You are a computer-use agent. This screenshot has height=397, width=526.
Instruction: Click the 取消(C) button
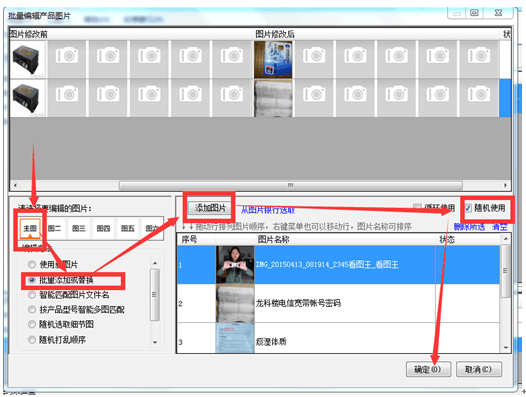click(479, 369)
